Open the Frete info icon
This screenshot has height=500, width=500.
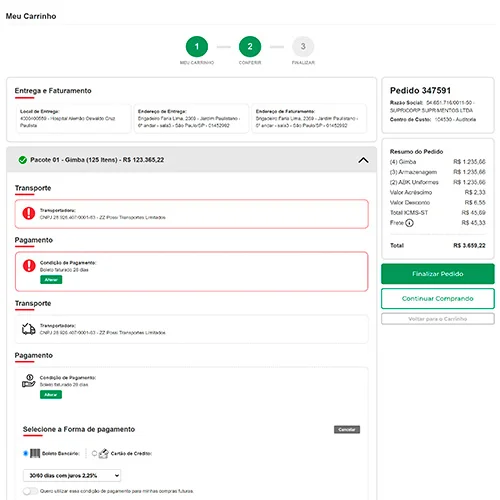pyautogui.click(x=409, y=223)
